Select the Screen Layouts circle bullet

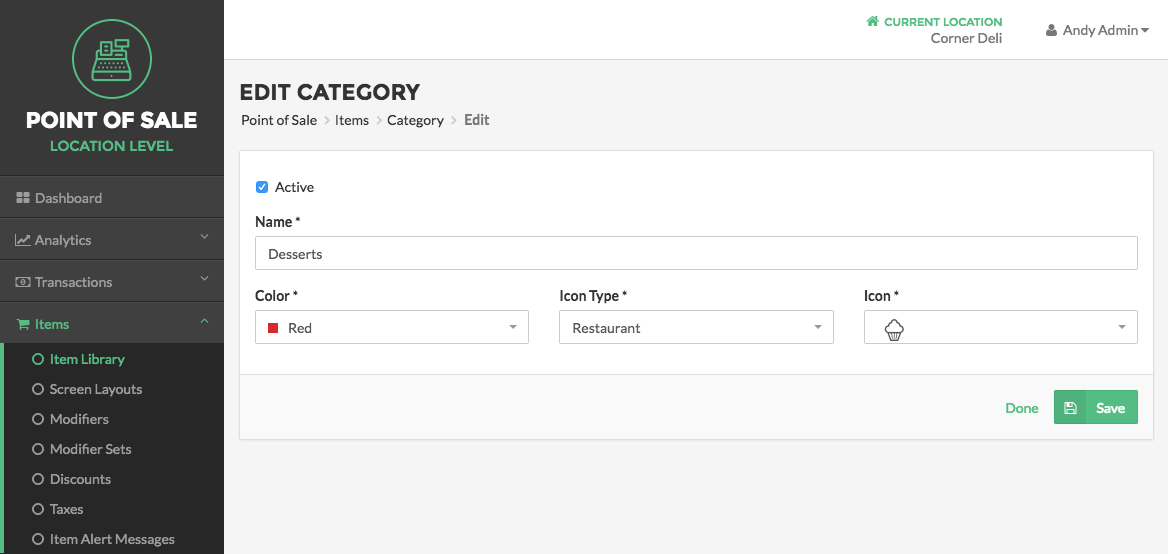point(38,389)
